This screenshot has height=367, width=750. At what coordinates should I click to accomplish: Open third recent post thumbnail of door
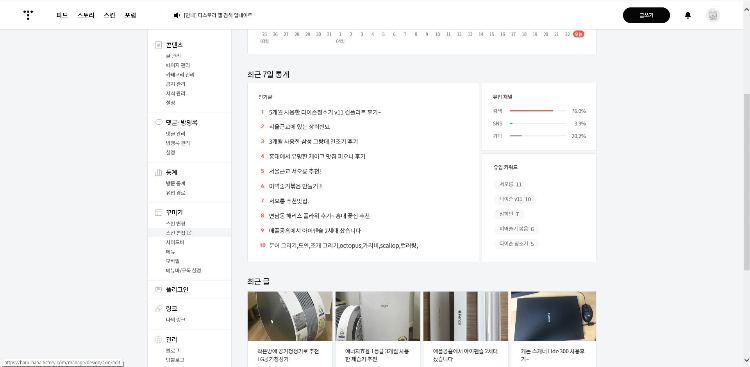pyautogui.click(x=465, y=316)
